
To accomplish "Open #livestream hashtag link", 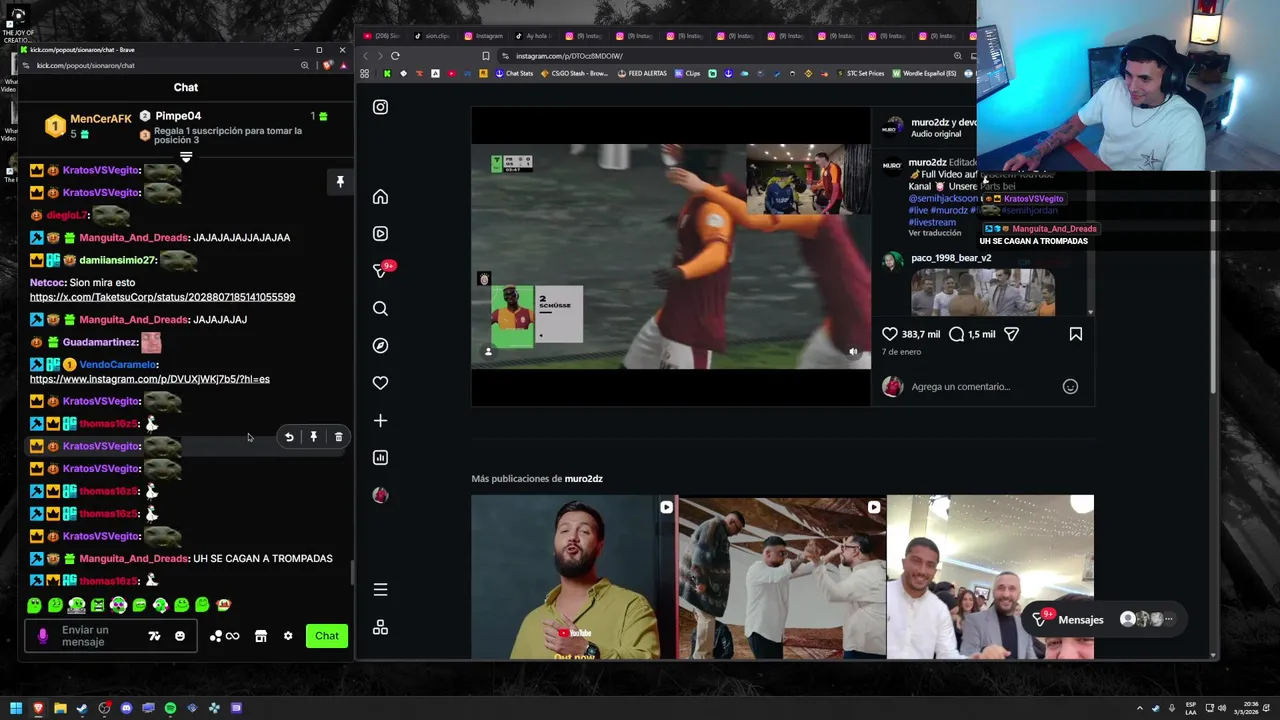I will pyautogui.click(x=932, y=222).
